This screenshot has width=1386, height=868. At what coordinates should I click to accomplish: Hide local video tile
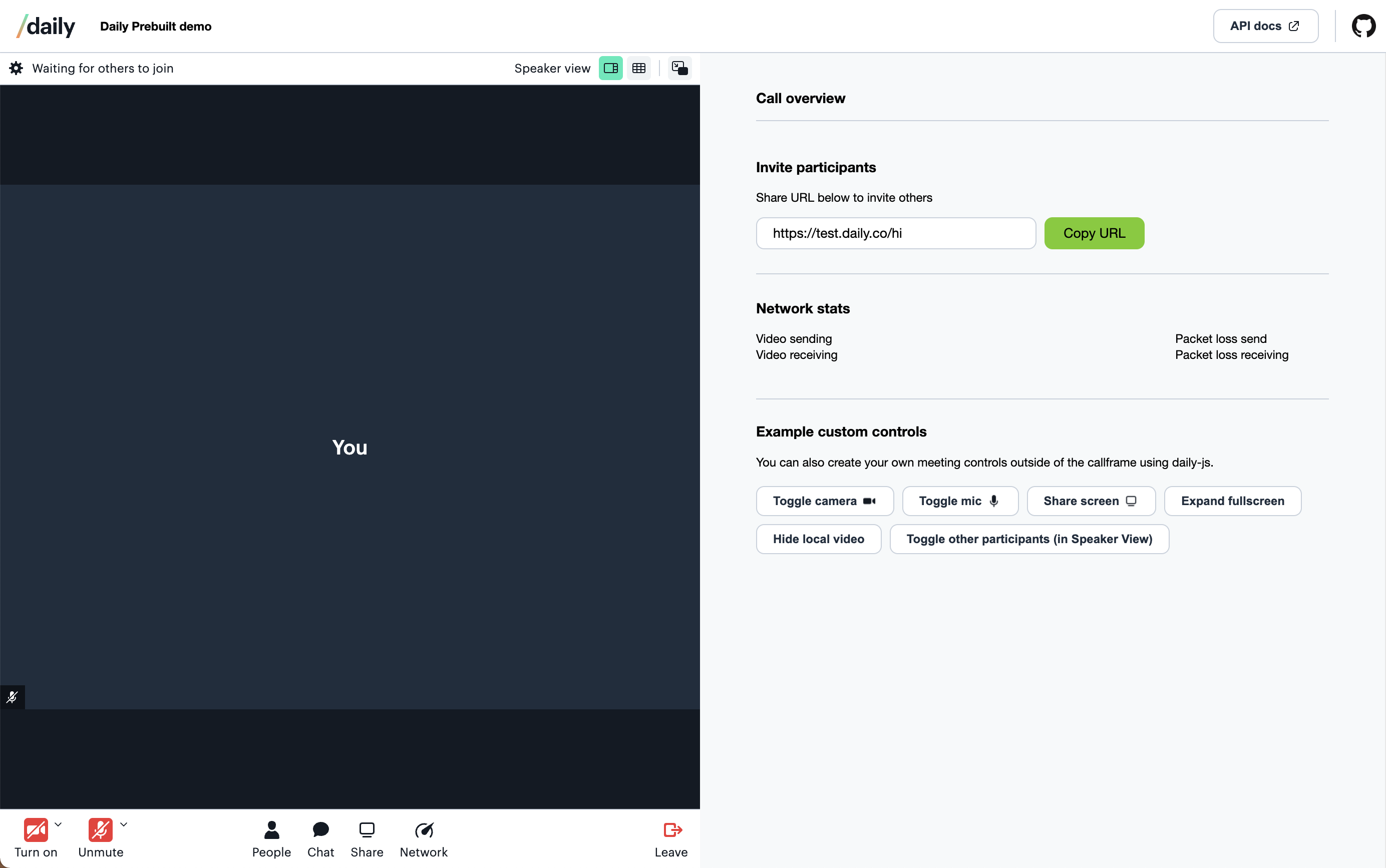pos(819,539)
